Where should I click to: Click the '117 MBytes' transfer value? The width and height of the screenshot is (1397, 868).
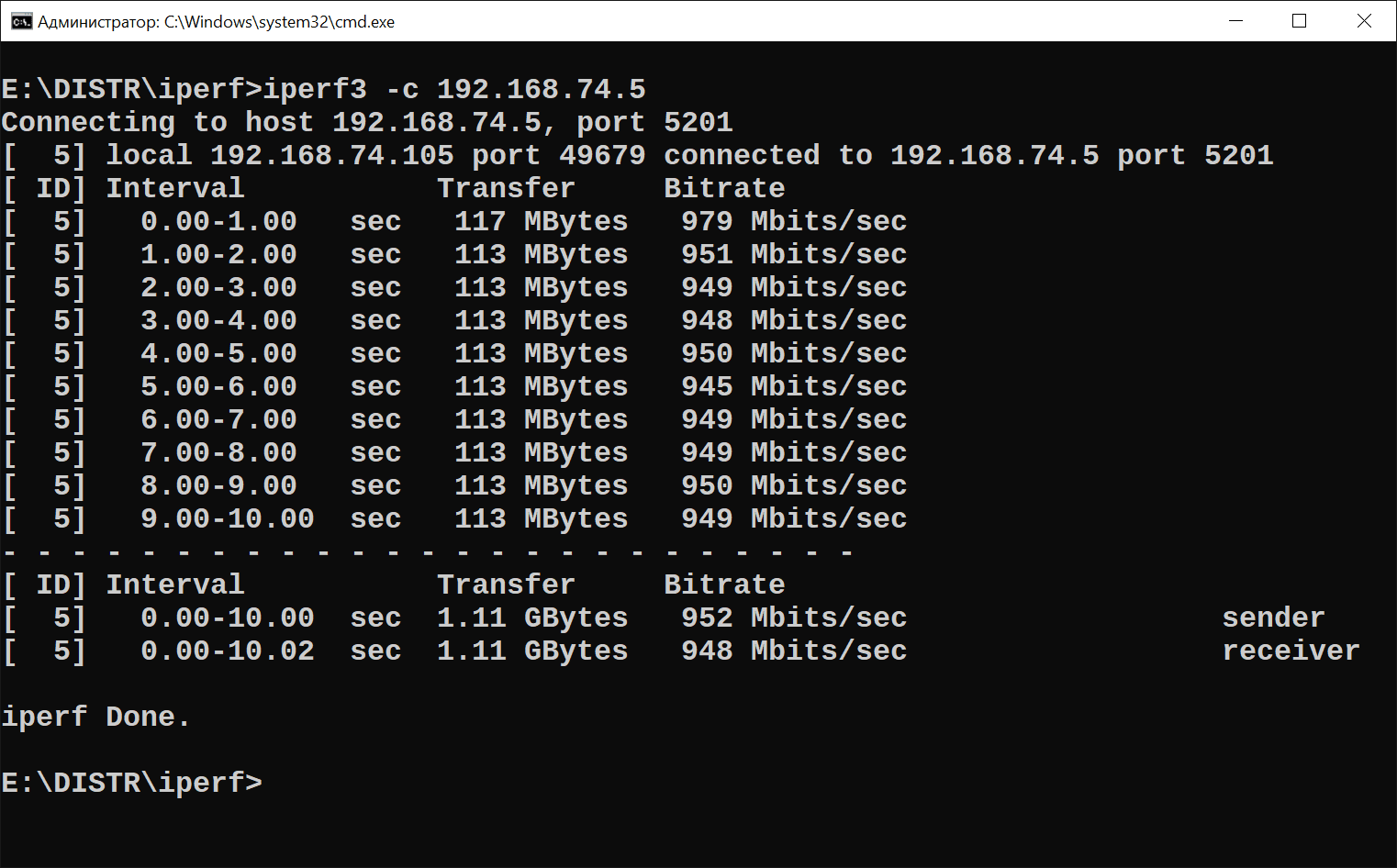[542, 221]
